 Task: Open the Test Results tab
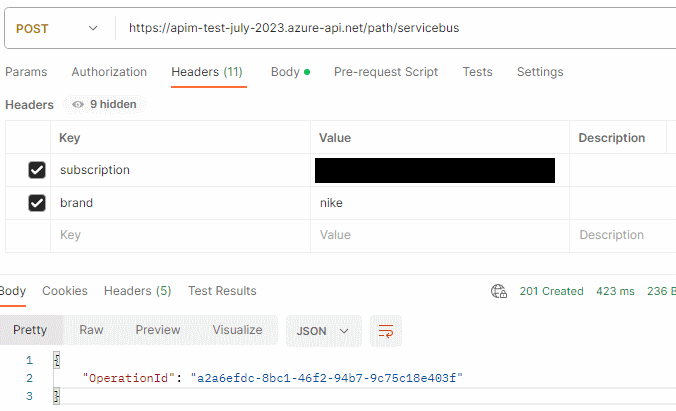222,291
